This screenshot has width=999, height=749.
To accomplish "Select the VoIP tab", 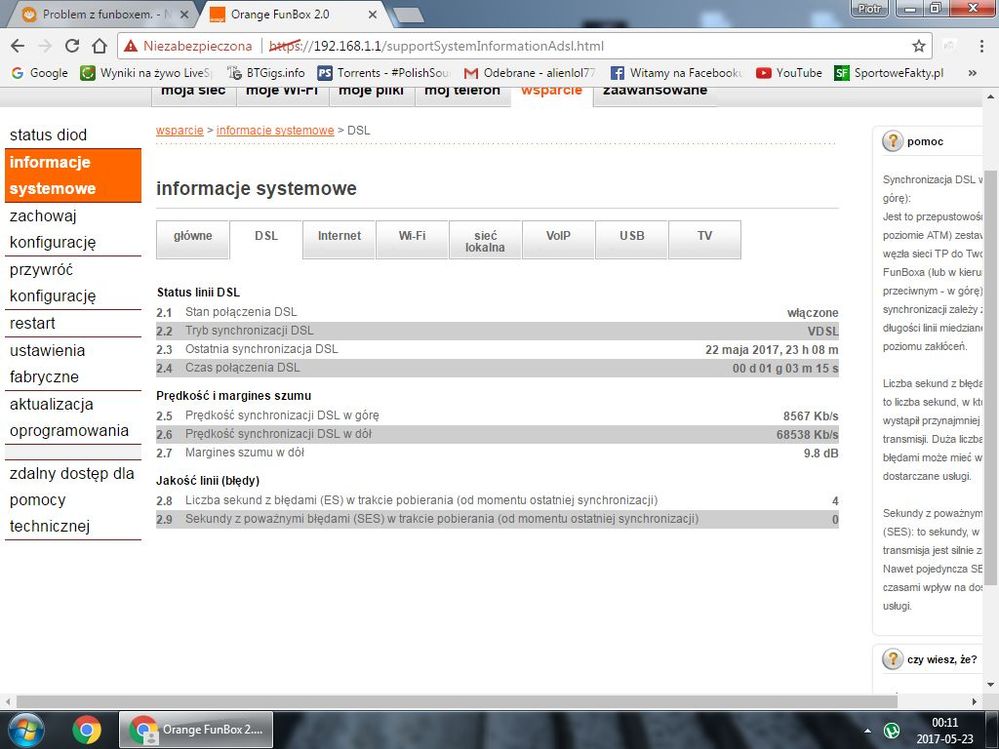I will click(x=558, y=236).
